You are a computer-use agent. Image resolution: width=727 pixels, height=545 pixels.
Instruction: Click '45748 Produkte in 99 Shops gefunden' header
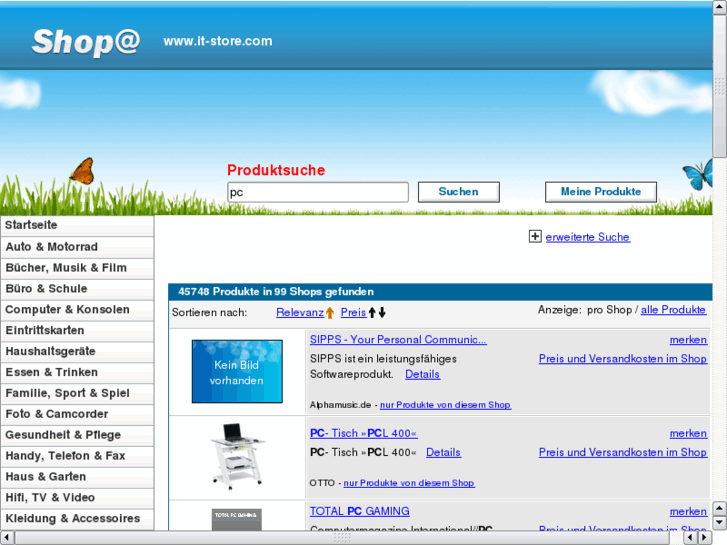pyautogui.click(x=276, y=292)
